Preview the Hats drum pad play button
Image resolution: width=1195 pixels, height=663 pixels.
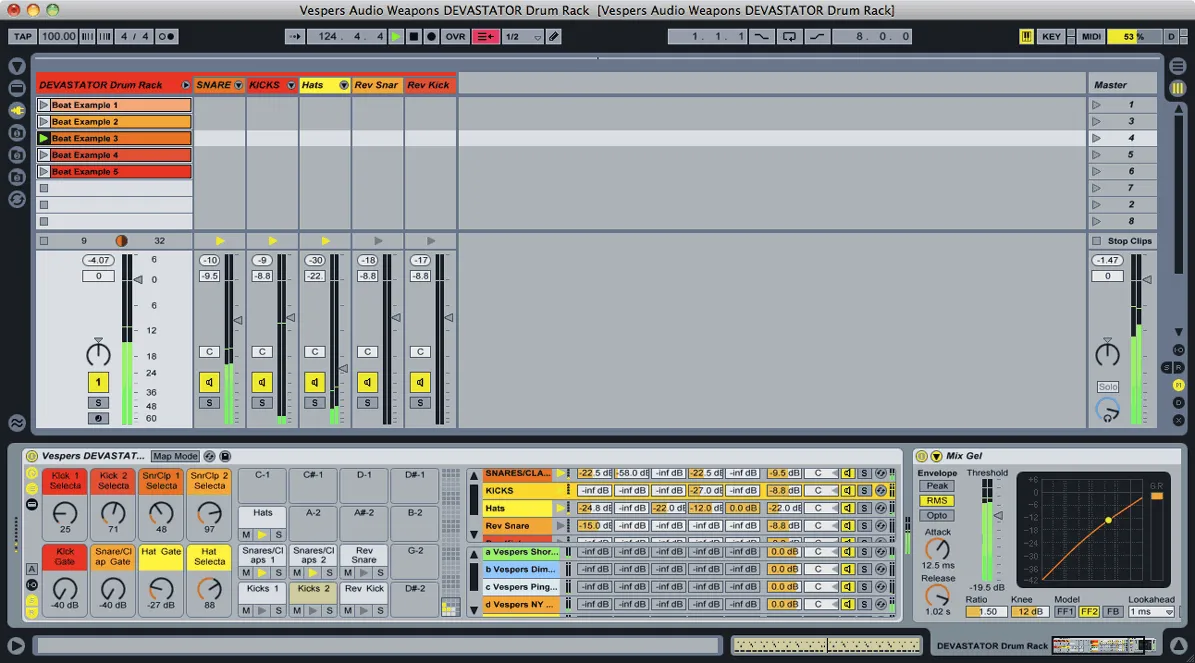pos(262,535)
